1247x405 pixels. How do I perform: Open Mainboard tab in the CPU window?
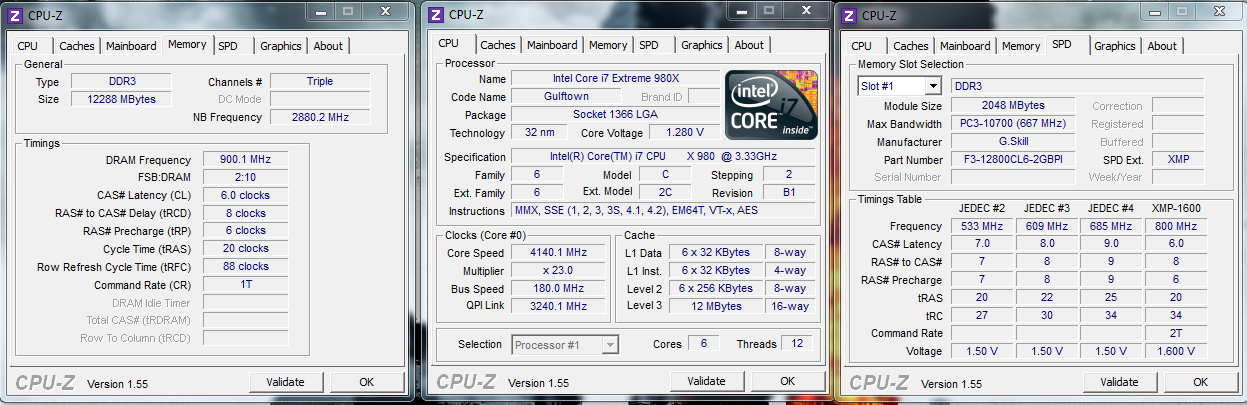[552, 45]
